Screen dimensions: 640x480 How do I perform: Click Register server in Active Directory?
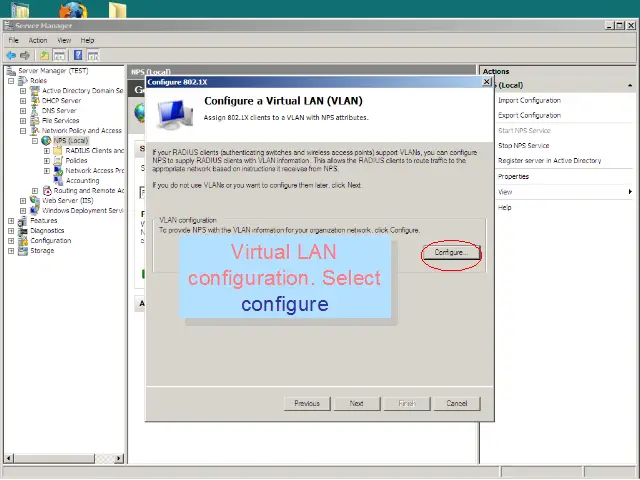pyautogui.click(x=549, y=161)
